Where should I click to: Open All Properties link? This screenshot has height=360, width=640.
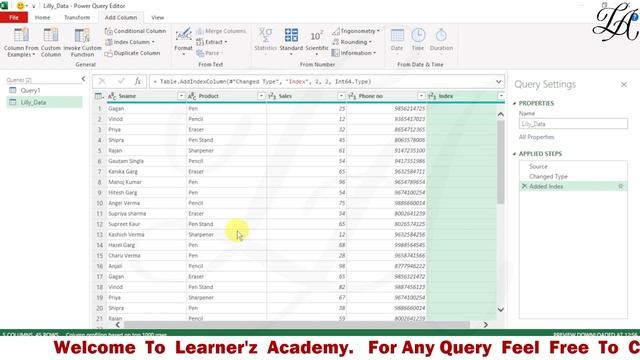point(536,137)
